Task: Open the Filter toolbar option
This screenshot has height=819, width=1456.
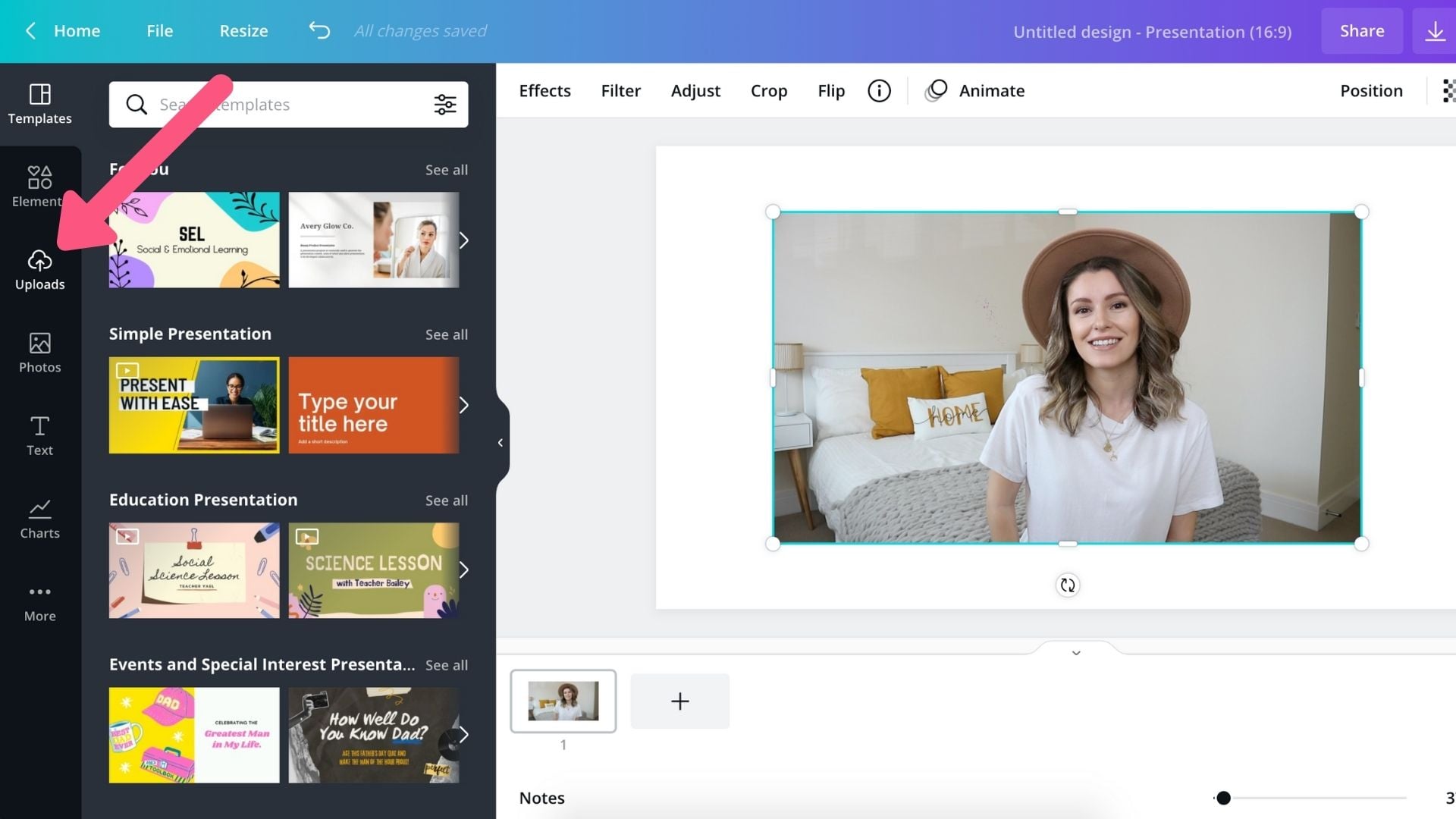Action: (620, 91)
